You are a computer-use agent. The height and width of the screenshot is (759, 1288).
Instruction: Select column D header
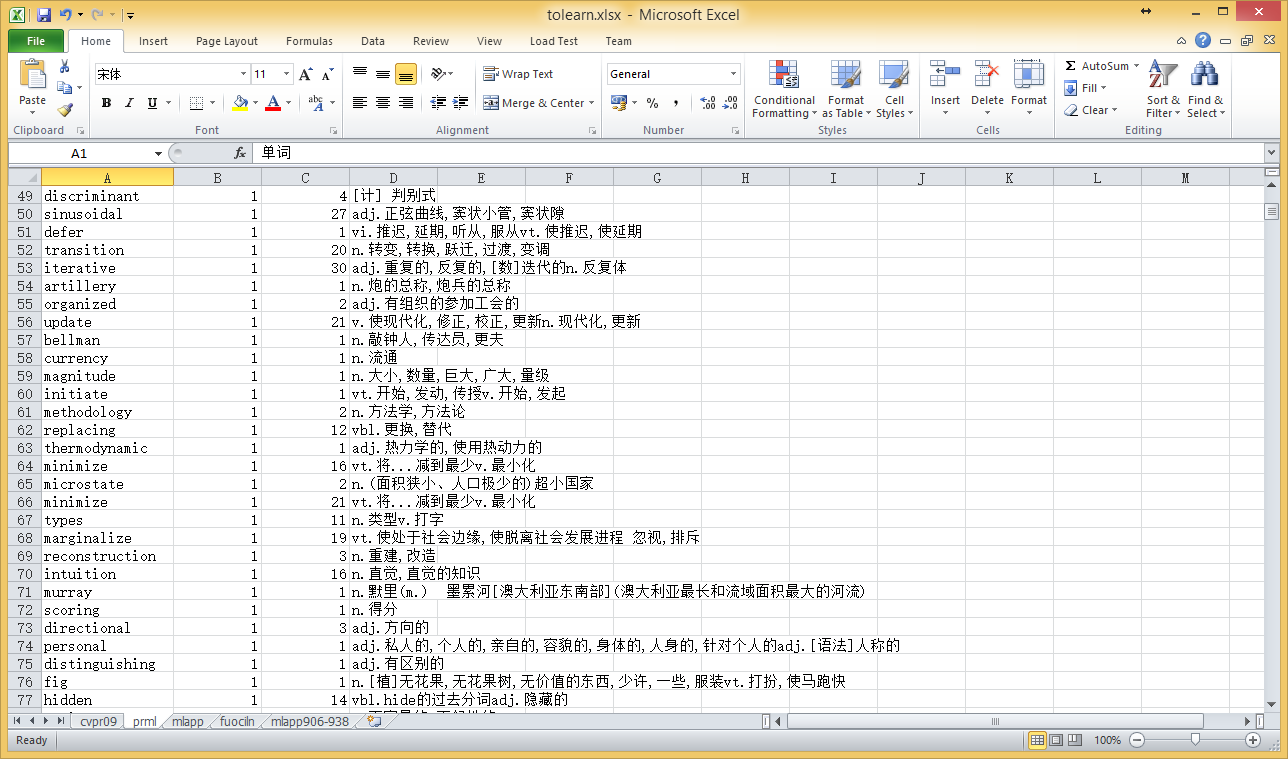point(393,178)
